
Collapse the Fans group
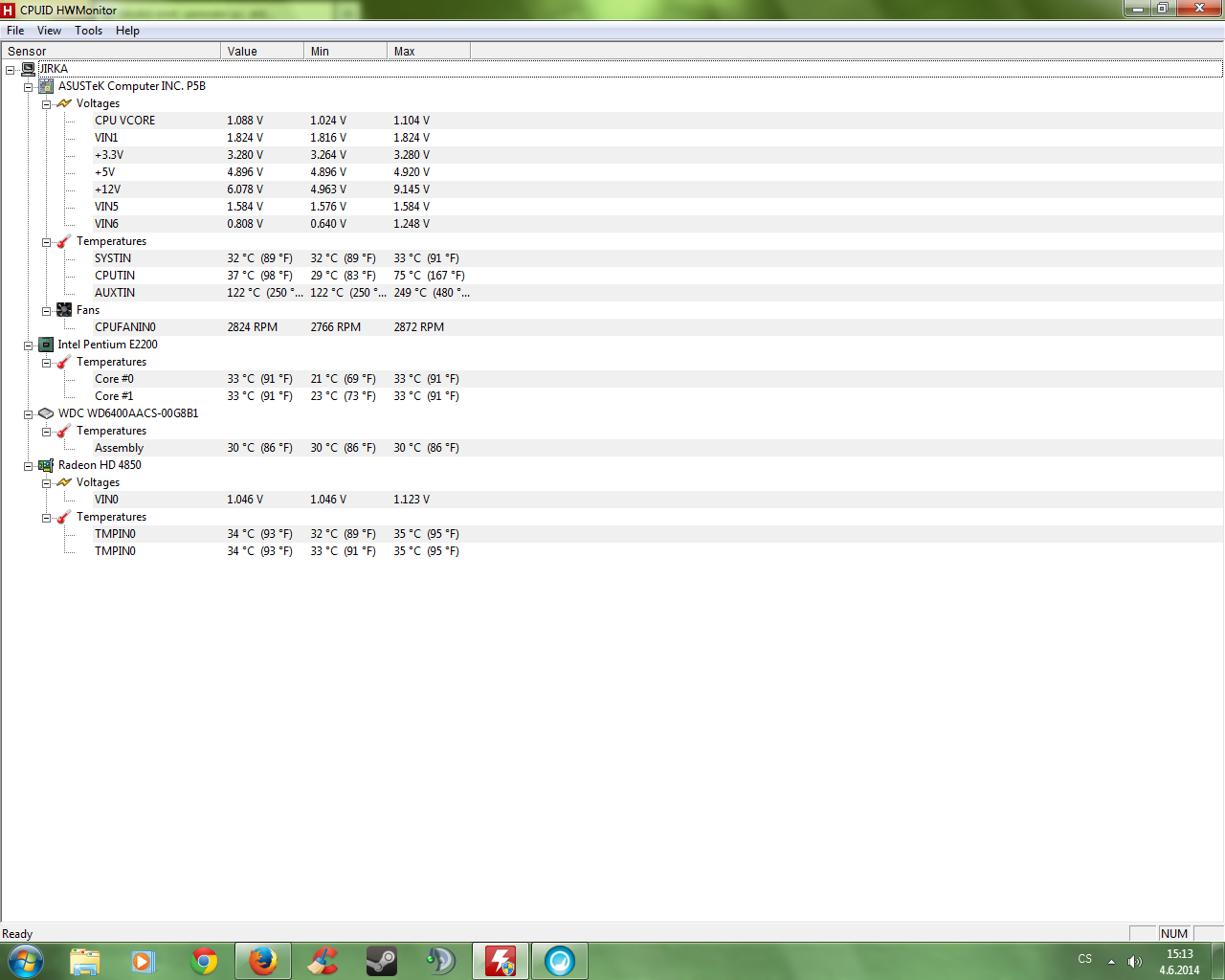click(47, 311)
